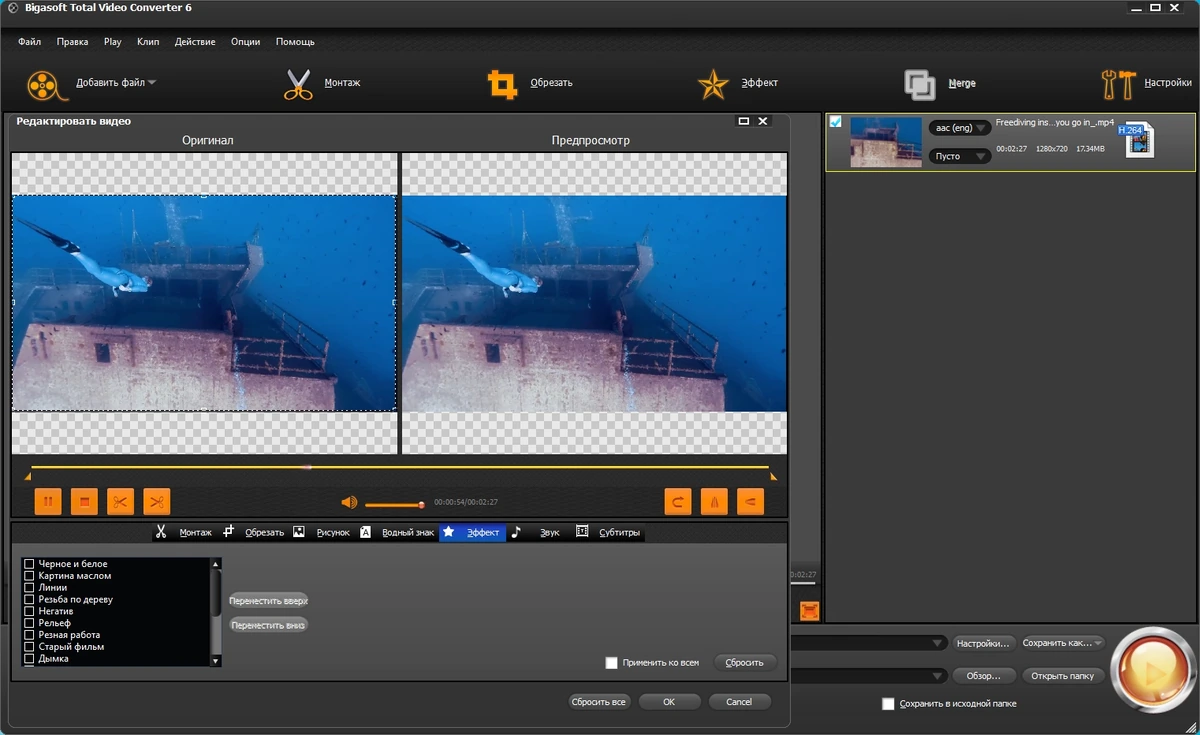The height and width of the screenshot is (735, 1200).
Task: Enable the Рельеф effect
Action: coord(29,623)
